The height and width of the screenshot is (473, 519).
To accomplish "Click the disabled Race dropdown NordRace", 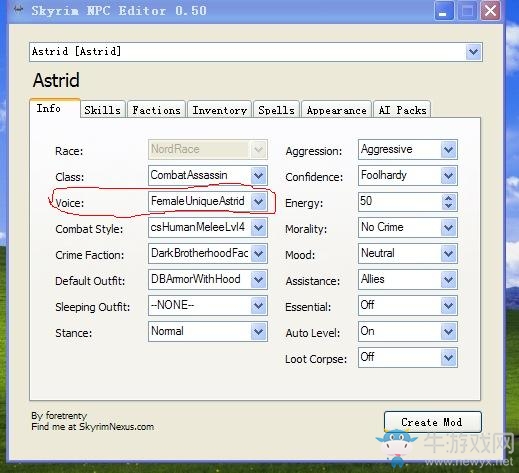I will pos(208,149).
